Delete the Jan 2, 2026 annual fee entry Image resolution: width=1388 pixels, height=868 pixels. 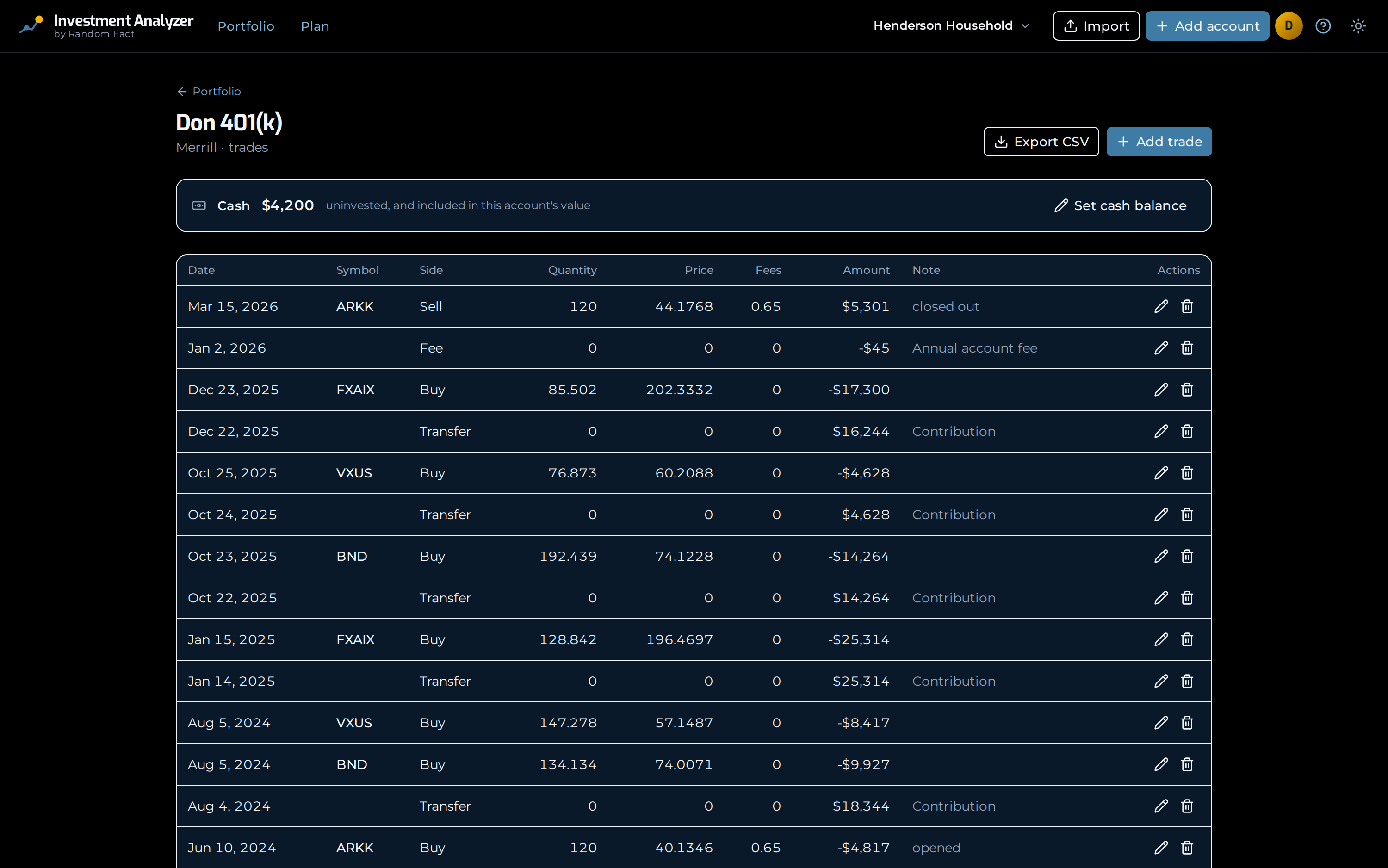coord(1187,348)
